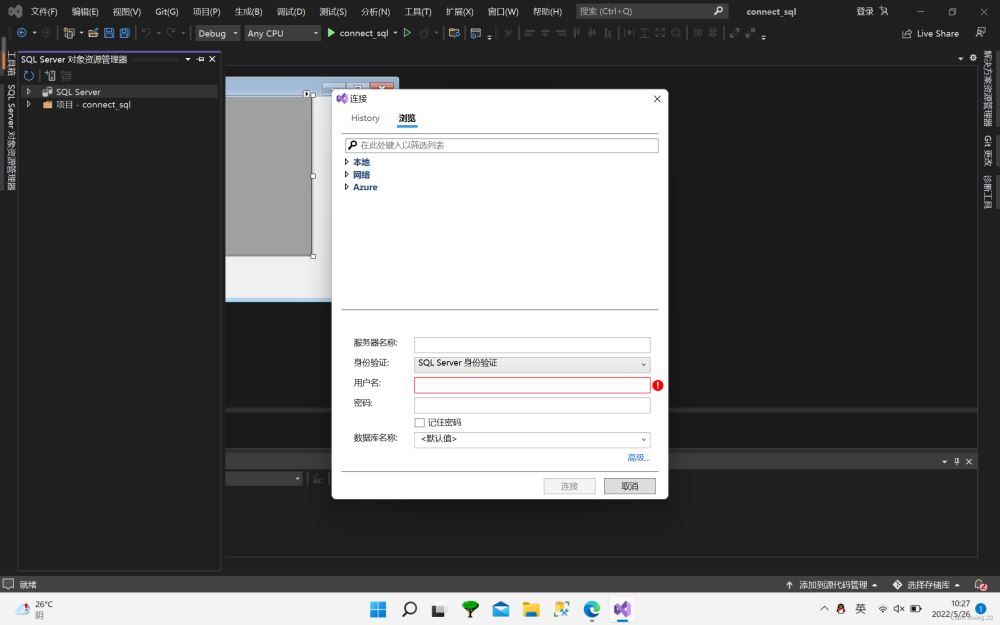Refresh the SQL Server Object Explorer
The width and height of the screenshot is (1000, 625).
coord(29,76)
